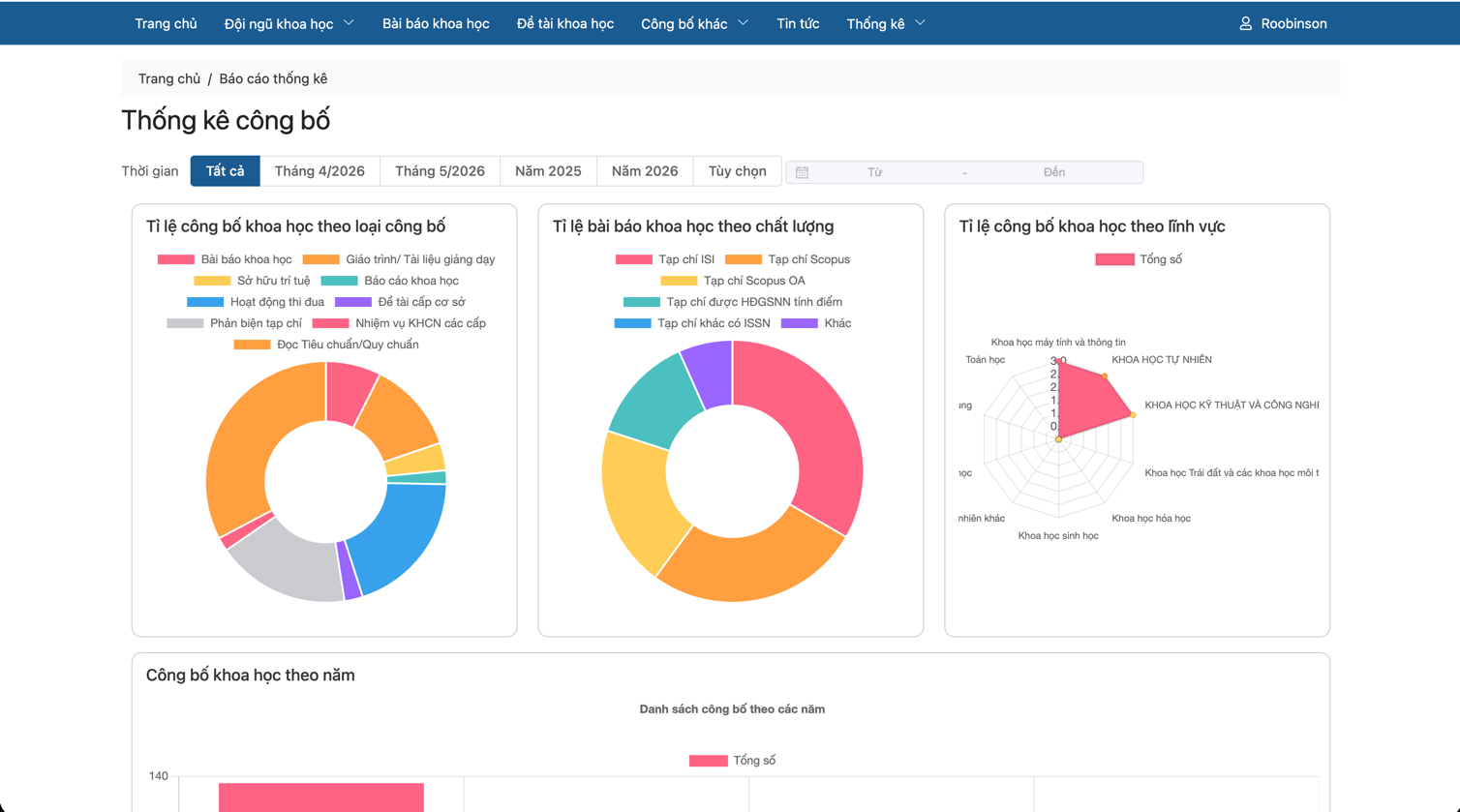Click the calendar icon in the date range field

pos(803,172)
